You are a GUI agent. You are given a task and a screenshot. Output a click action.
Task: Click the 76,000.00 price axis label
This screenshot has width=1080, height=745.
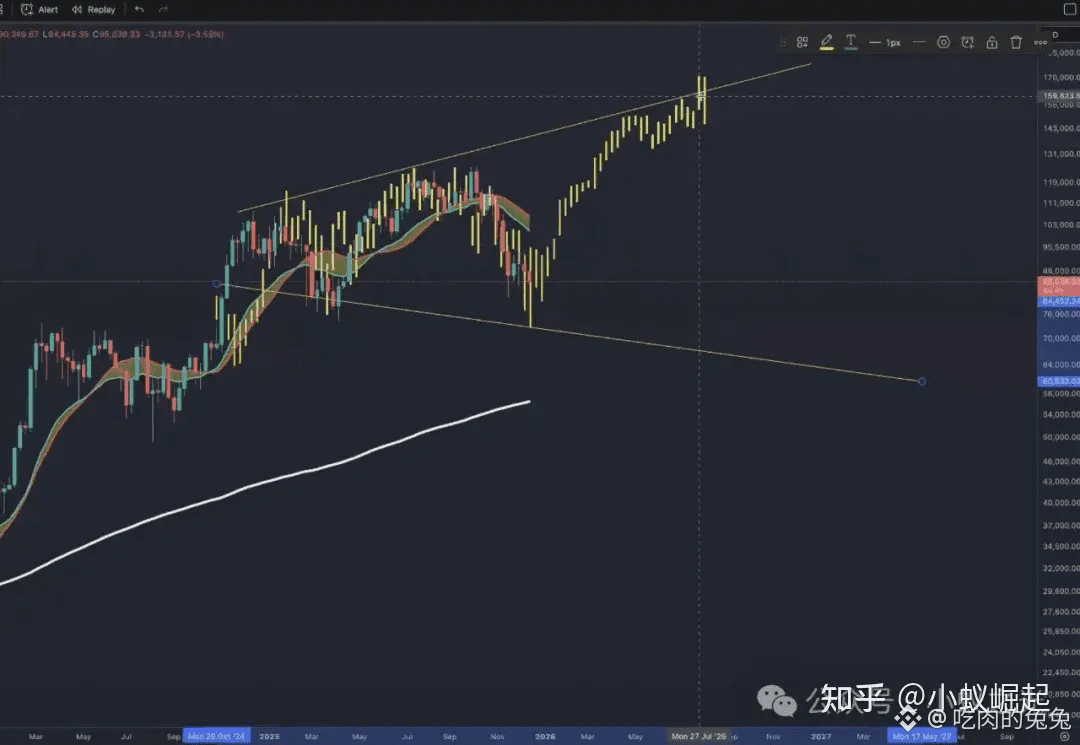pyautogui.click(x=1061, y=314)
